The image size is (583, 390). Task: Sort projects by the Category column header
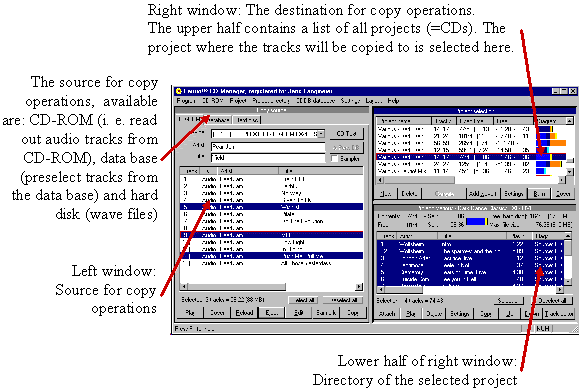550,121
